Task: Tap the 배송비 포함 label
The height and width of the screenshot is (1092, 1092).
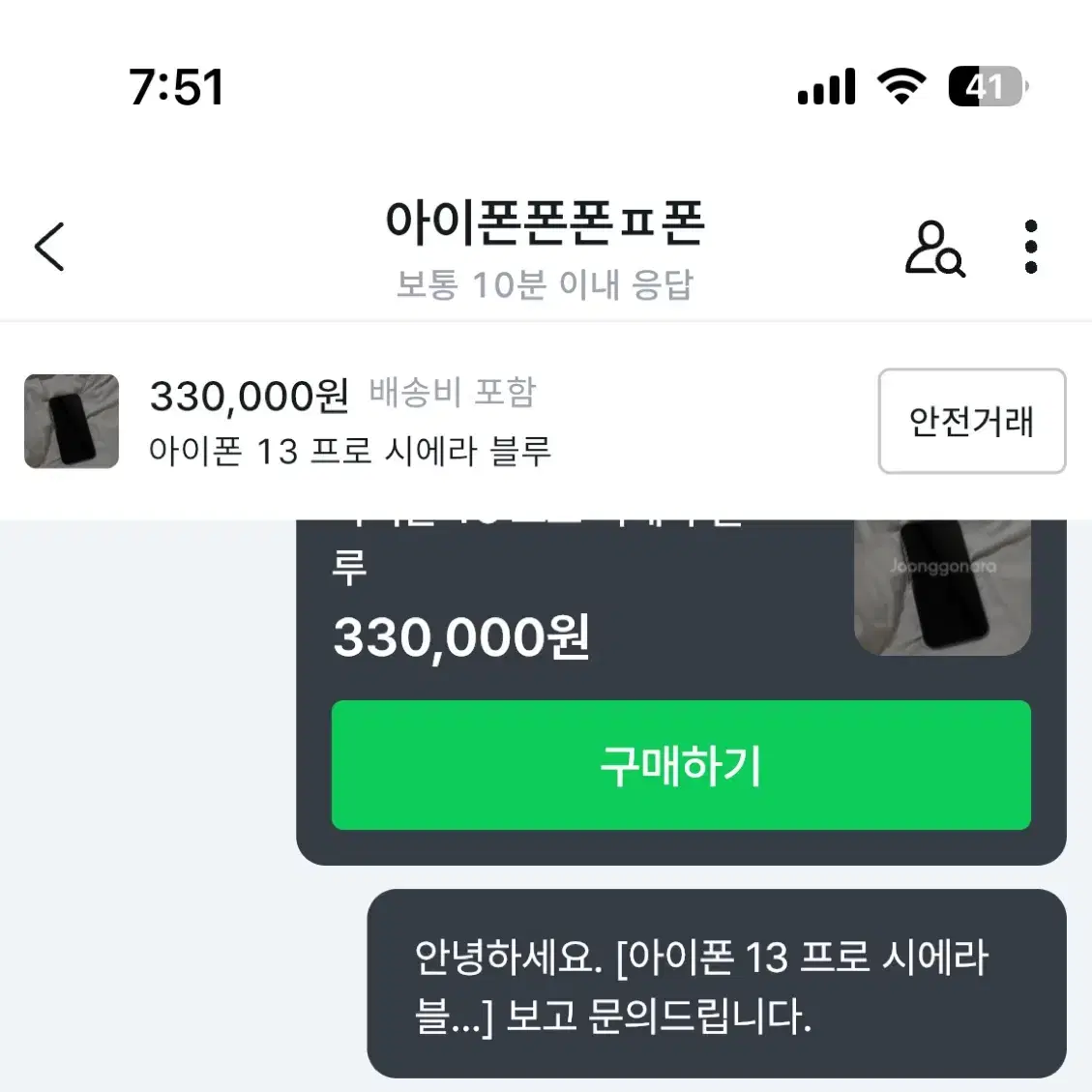Action: coord(452,393)
